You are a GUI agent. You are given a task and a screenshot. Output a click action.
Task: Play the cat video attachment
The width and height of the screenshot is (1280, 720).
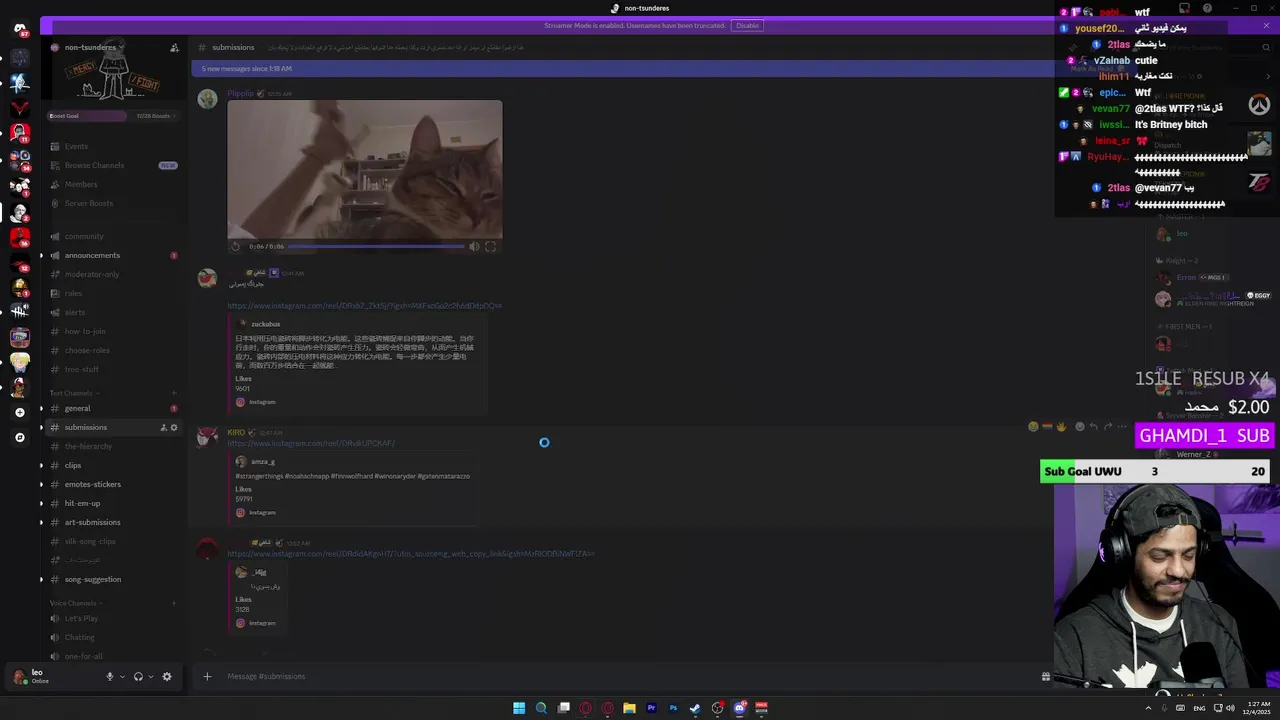point(236,246)
